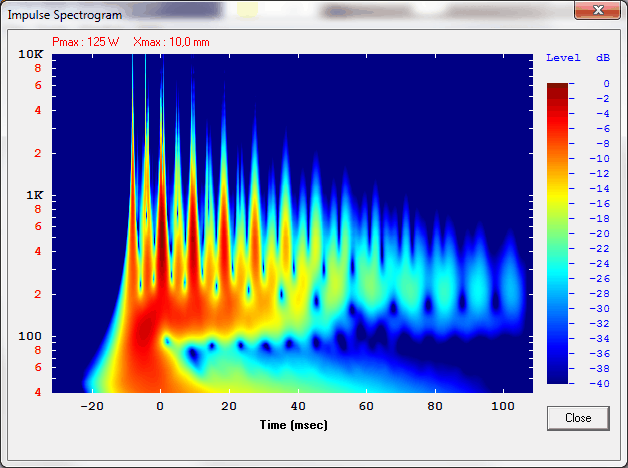Click the 40 time axis tick label
Image resolution: width=628 pixels, height=468 pixels.
pos(298,406)
